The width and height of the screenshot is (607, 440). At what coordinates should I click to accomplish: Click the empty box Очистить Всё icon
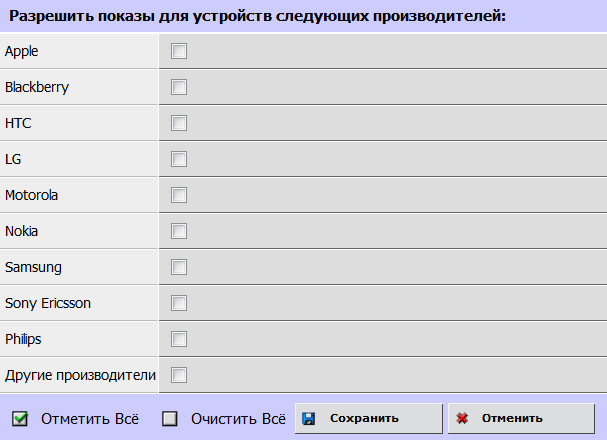170,419
